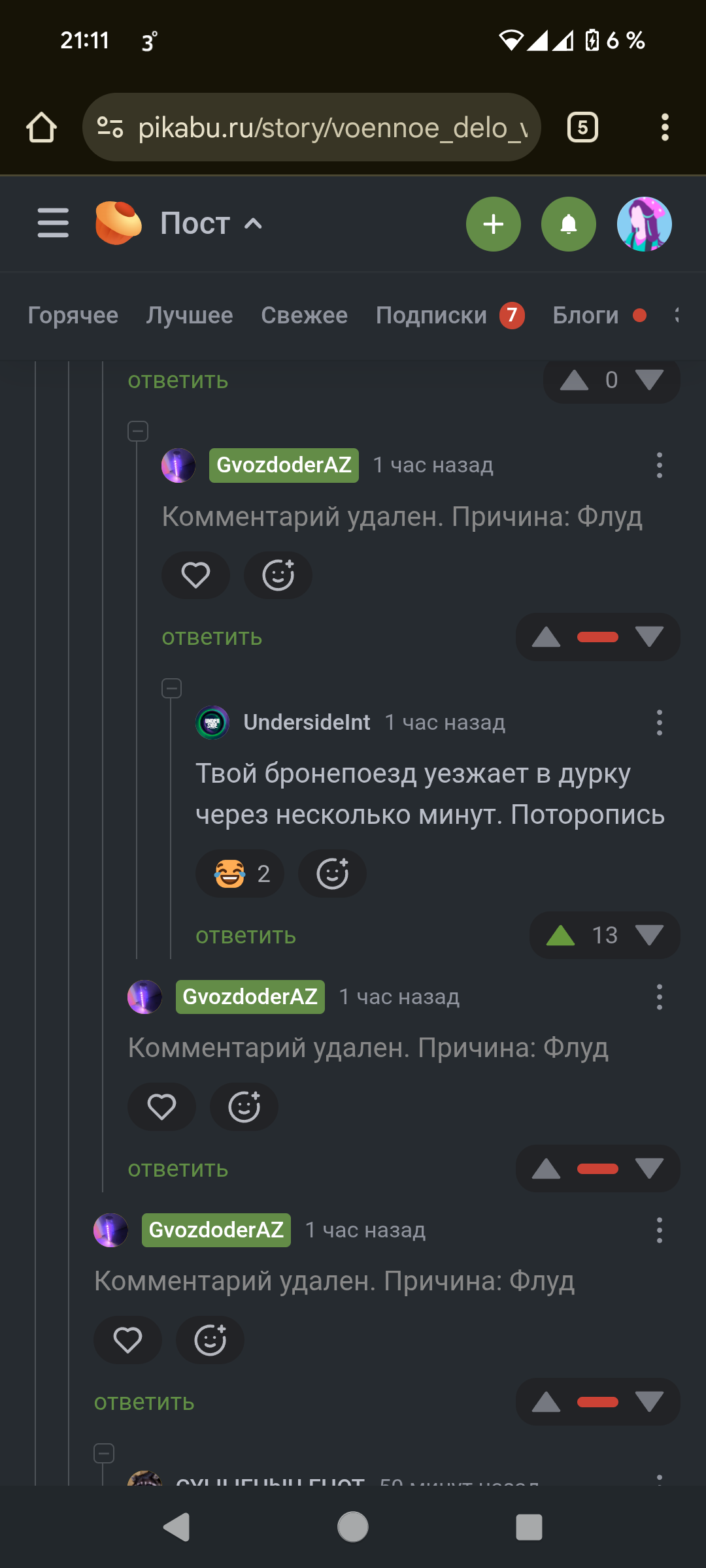Tap the pikabu.ru address bar
Screen dimensions: 706x1568
[x=312, y=127]
